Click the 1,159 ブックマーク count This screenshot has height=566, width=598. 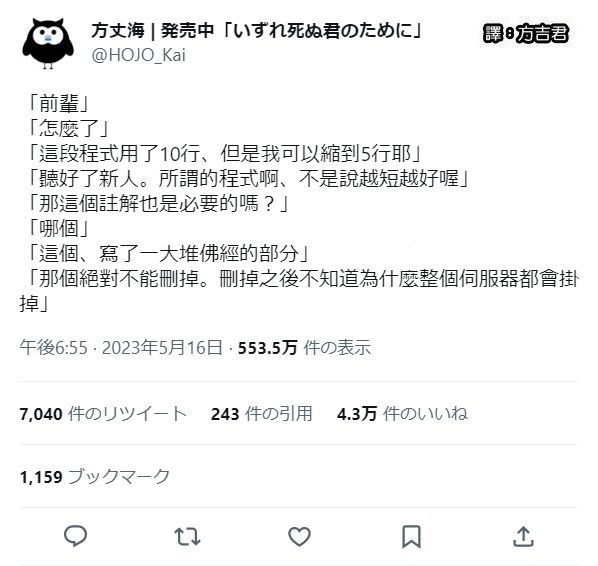click(95, 476)
